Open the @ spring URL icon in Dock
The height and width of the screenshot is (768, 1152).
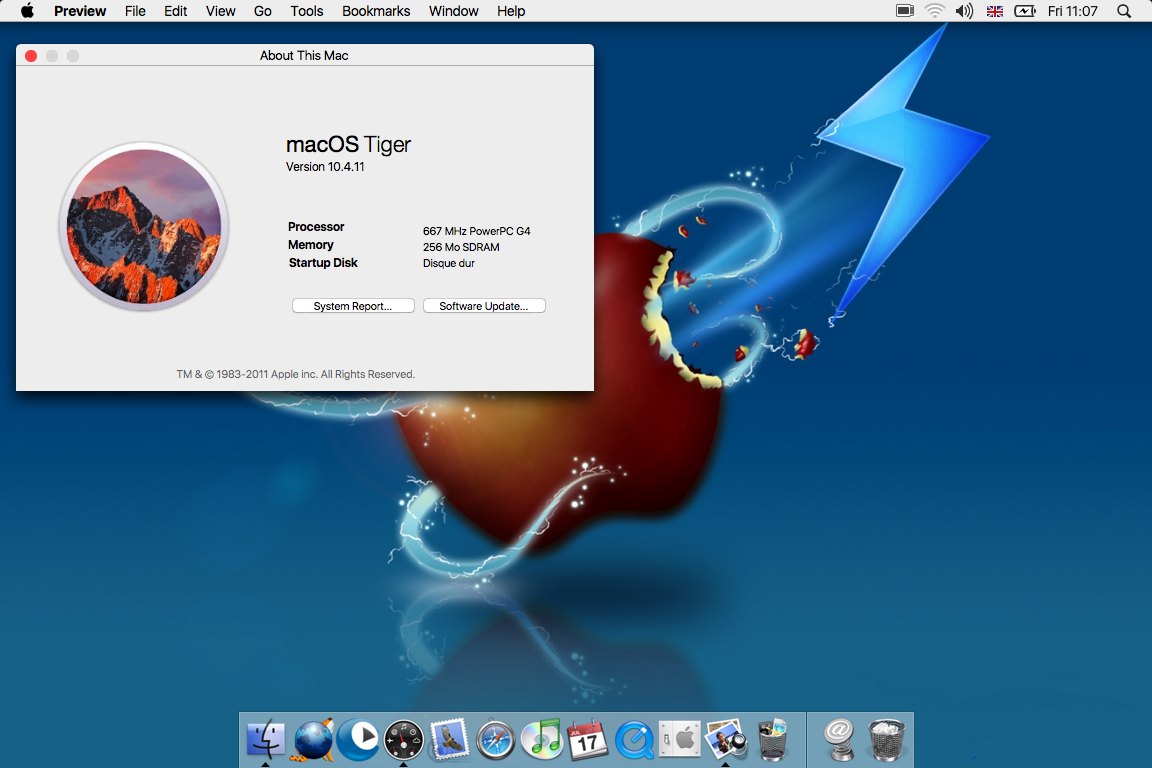[x=839, y=739]
